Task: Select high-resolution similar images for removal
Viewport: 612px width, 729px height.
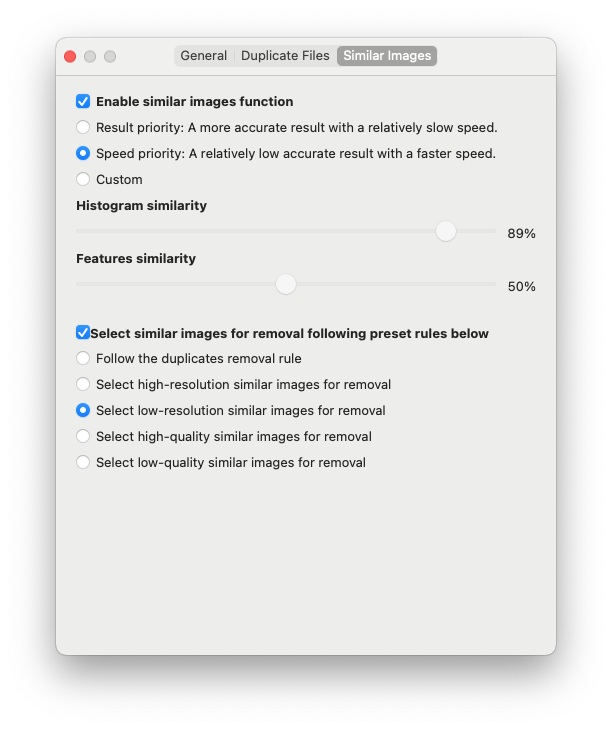Action: [x=83, y=384]
